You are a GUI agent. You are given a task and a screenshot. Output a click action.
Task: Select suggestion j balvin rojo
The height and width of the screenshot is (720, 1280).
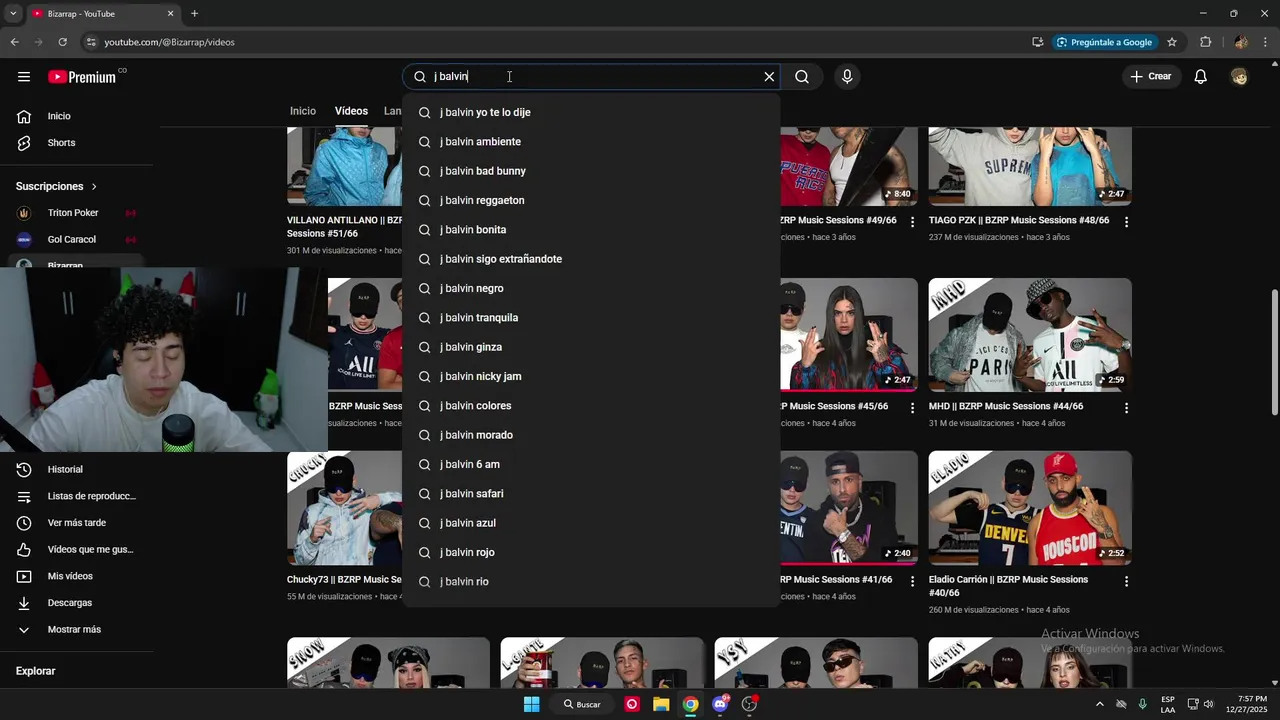[591, 553]
